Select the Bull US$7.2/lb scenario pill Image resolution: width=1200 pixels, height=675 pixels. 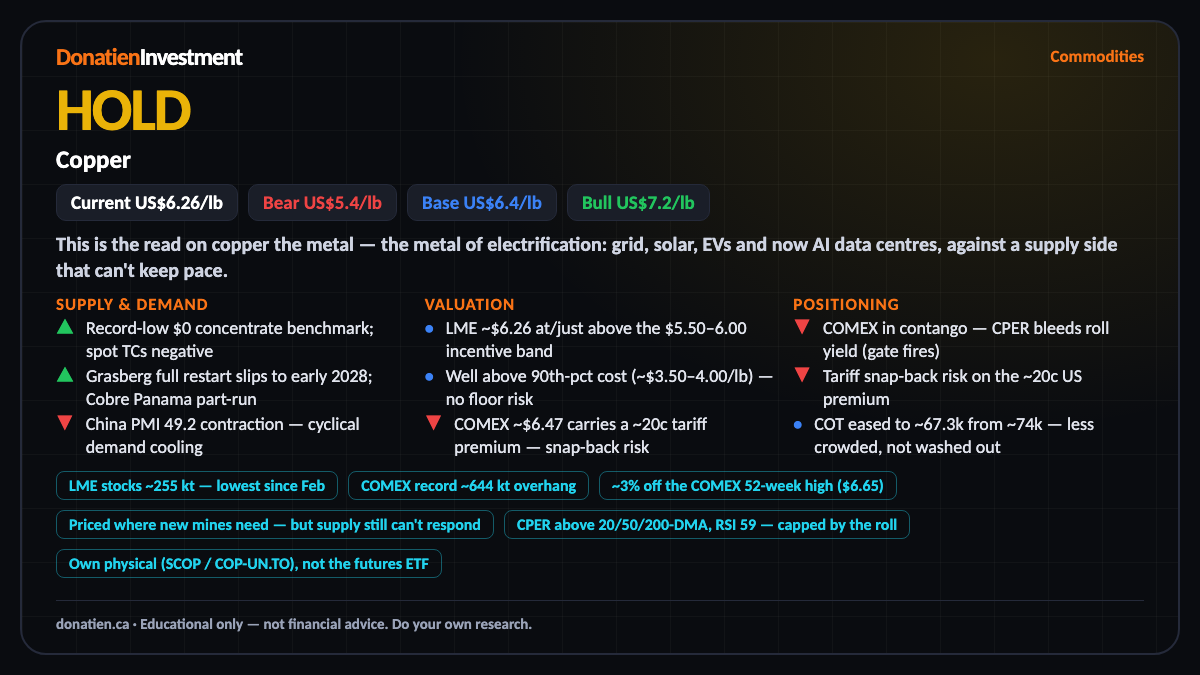[x=638, y=203]
